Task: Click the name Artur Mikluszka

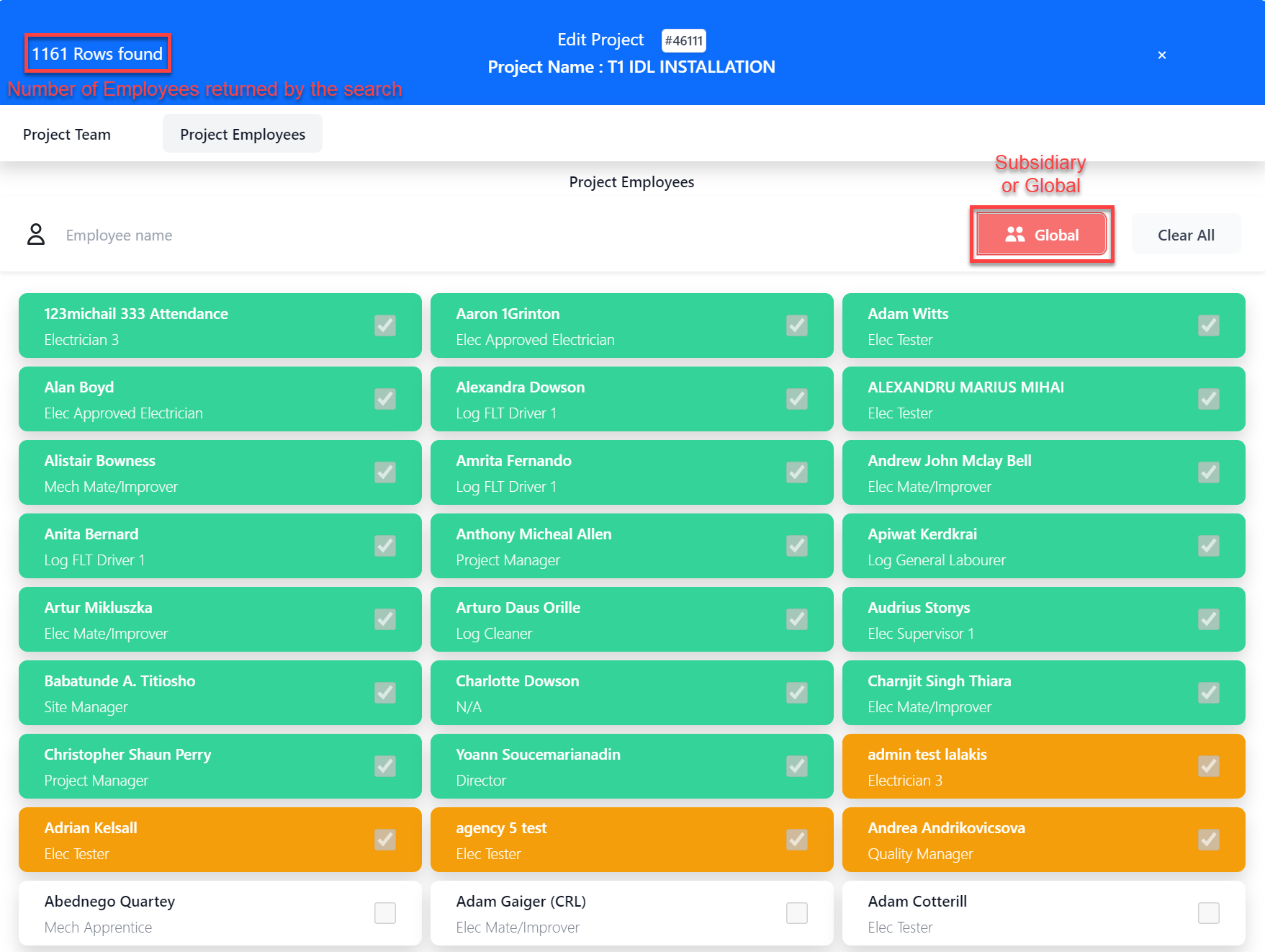Action: [x=98, y=608]
